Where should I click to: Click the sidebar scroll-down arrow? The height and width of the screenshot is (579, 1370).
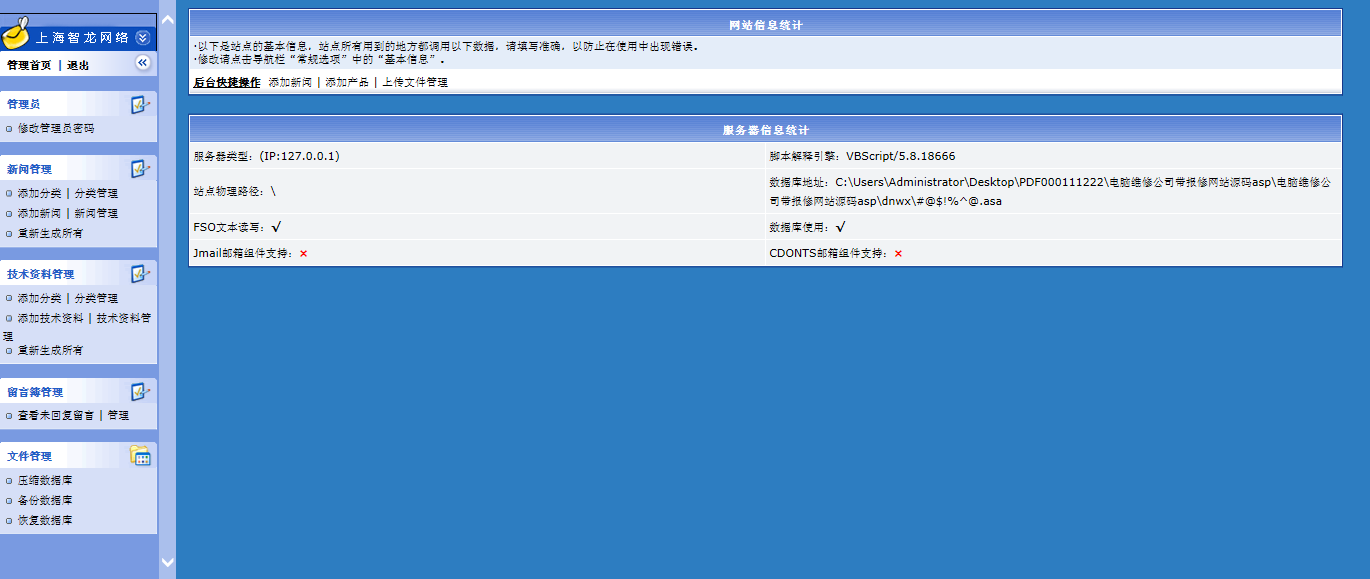tap(167, 562)
